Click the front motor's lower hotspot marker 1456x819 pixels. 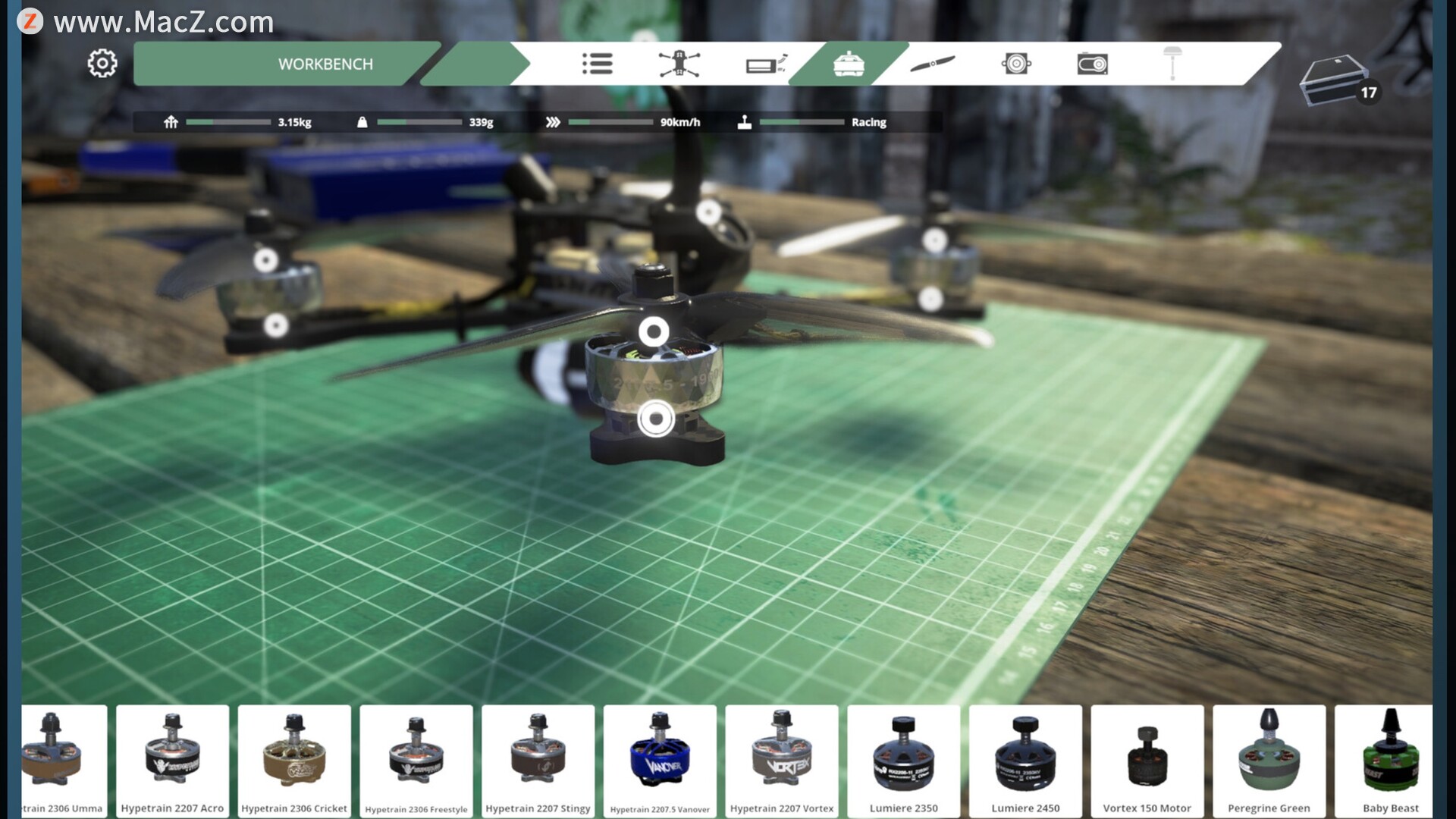[x=656, y=419]
